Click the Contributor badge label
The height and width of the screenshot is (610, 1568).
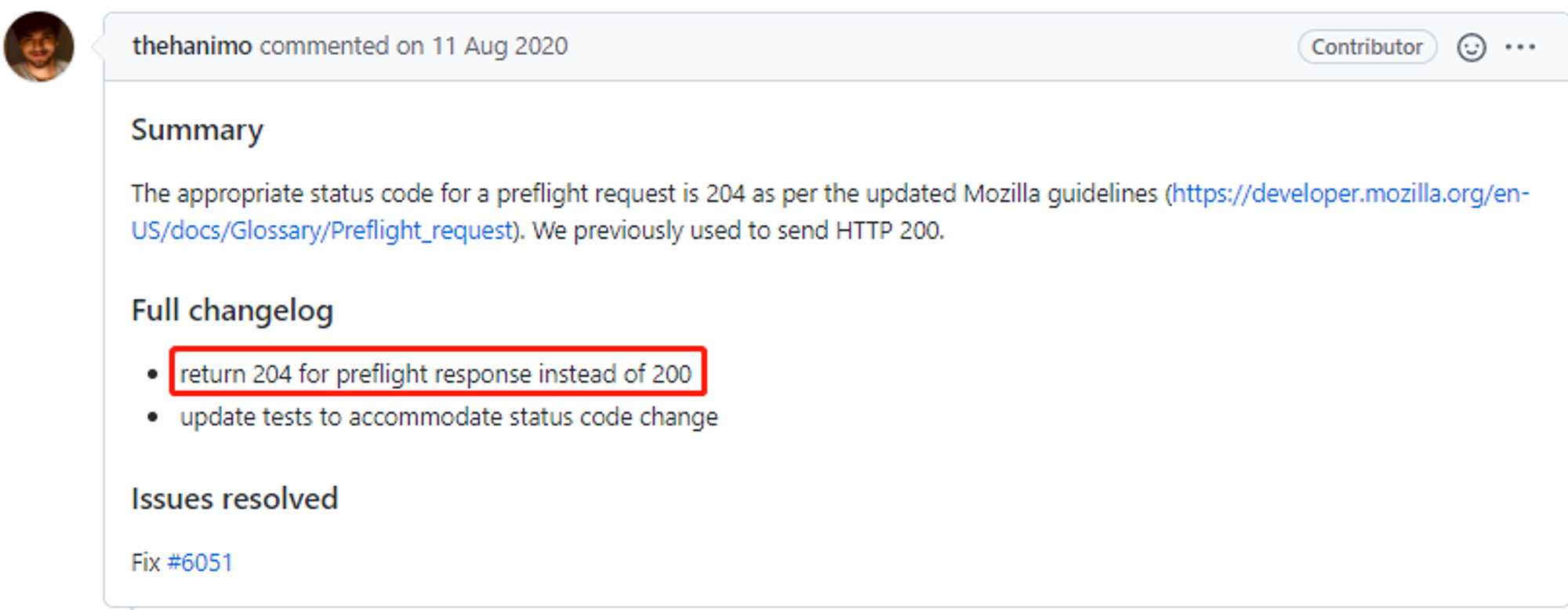click(x=1367, y=47)
